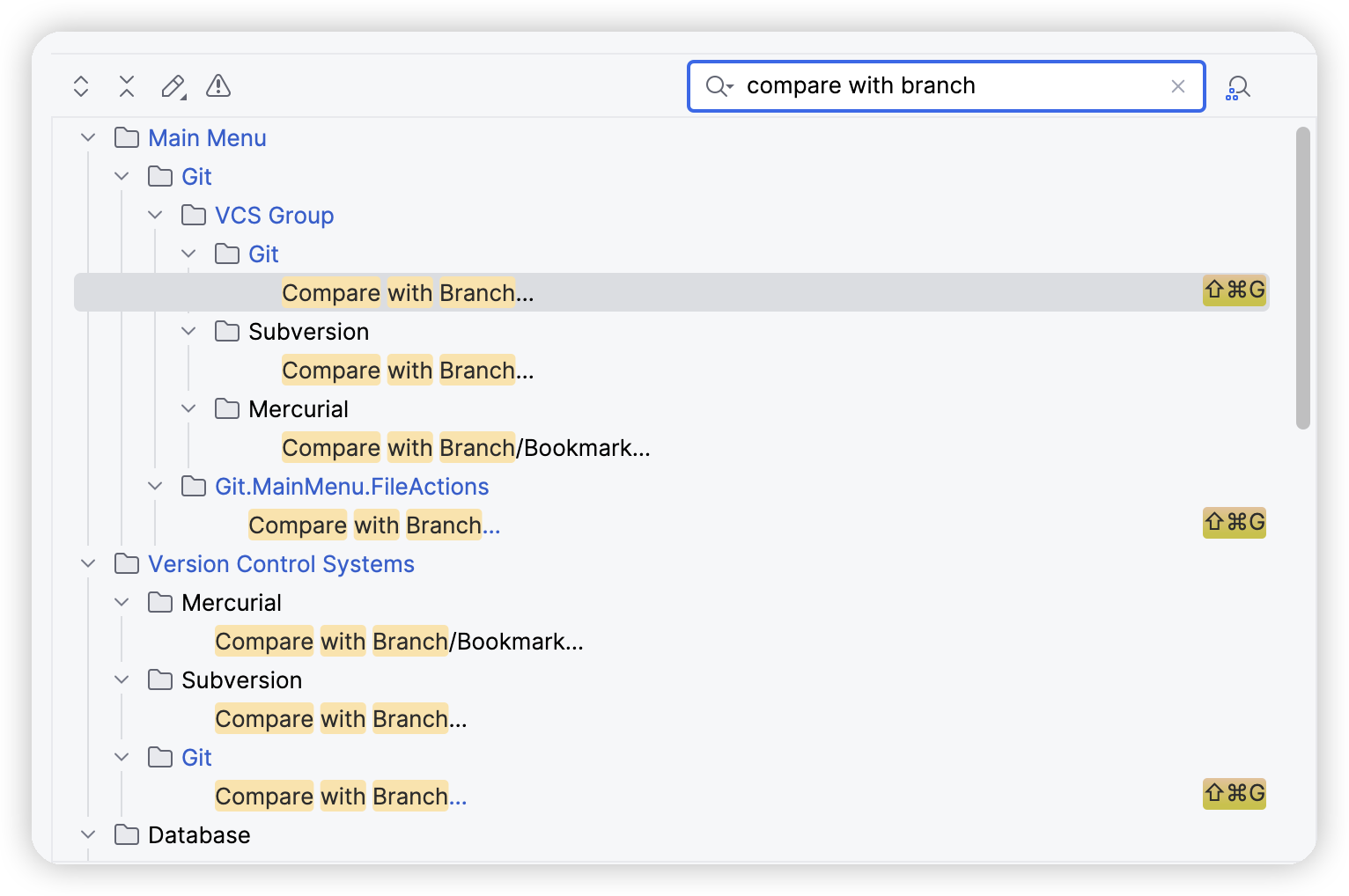The width and height of the screenshot is (1349, 896).
Task: Select Mercurial label under VCS Group
Action: click(299, 409)
